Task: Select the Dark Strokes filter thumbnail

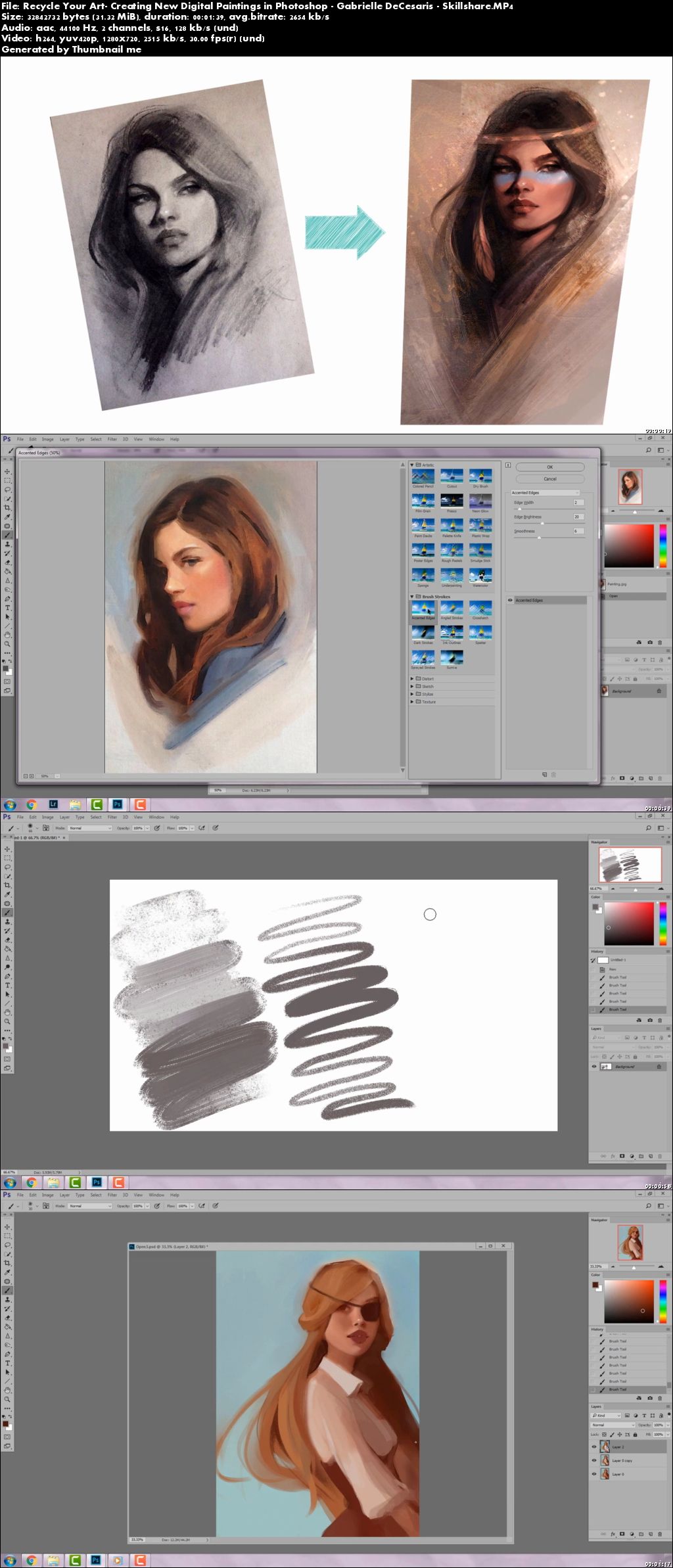Action: pyautogui.click(x=423, y=633)
